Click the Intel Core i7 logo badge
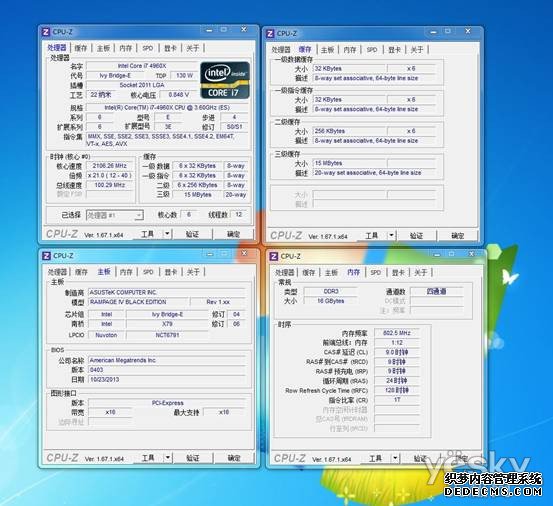The image size is (553, 506). tap(225, 80)
